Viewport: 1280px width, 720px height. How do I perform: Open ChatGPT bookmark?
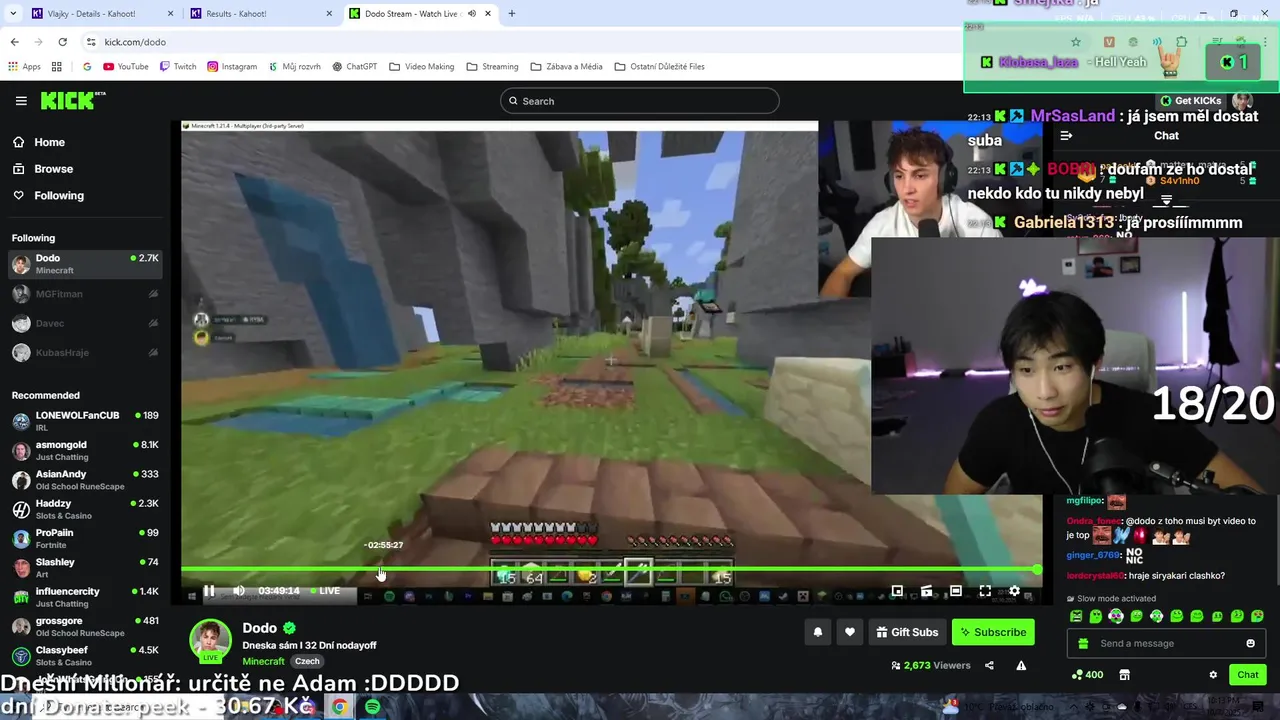point(354,67)
